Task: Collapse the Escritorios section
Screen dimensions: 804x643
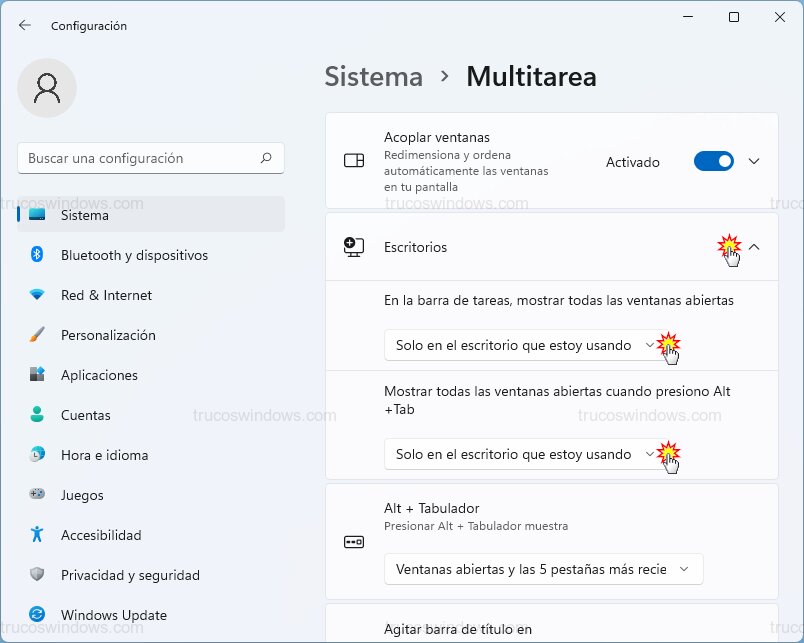Action: pos(754,247)
